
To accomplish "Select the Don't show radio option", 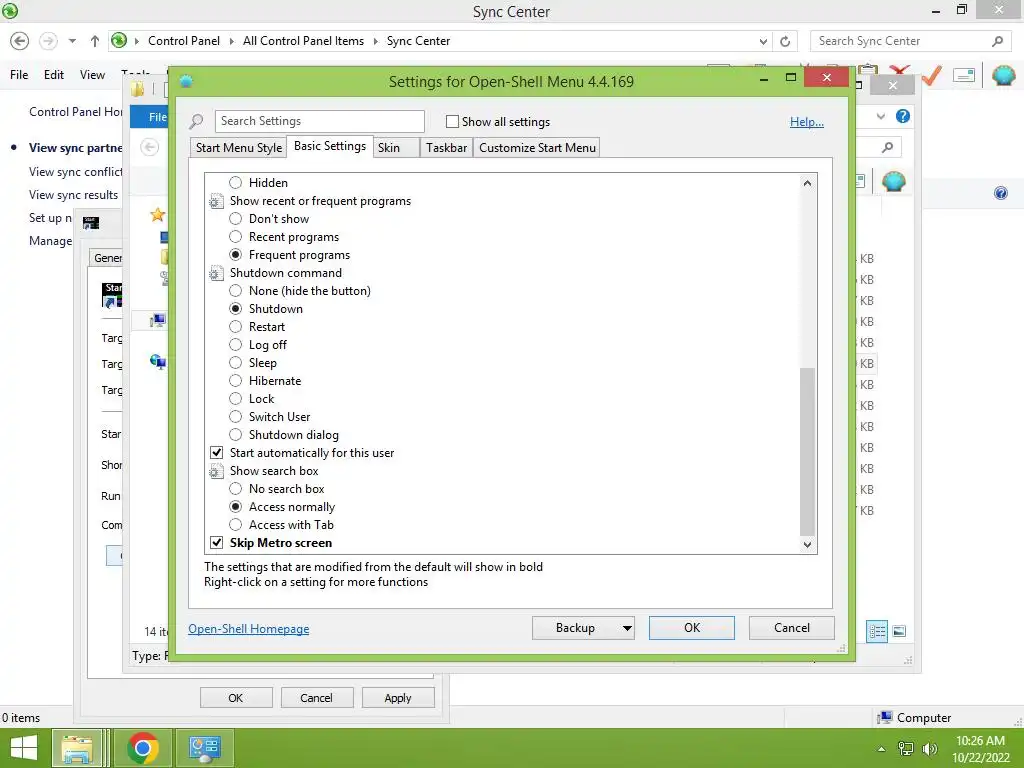I will 236,219.
